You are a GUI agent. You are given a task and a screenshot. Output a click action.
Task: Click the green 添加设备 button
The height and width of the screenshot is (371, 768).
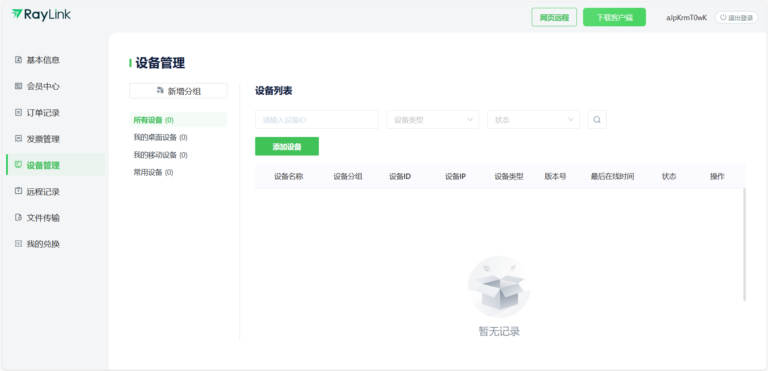[x=287, y=147]
